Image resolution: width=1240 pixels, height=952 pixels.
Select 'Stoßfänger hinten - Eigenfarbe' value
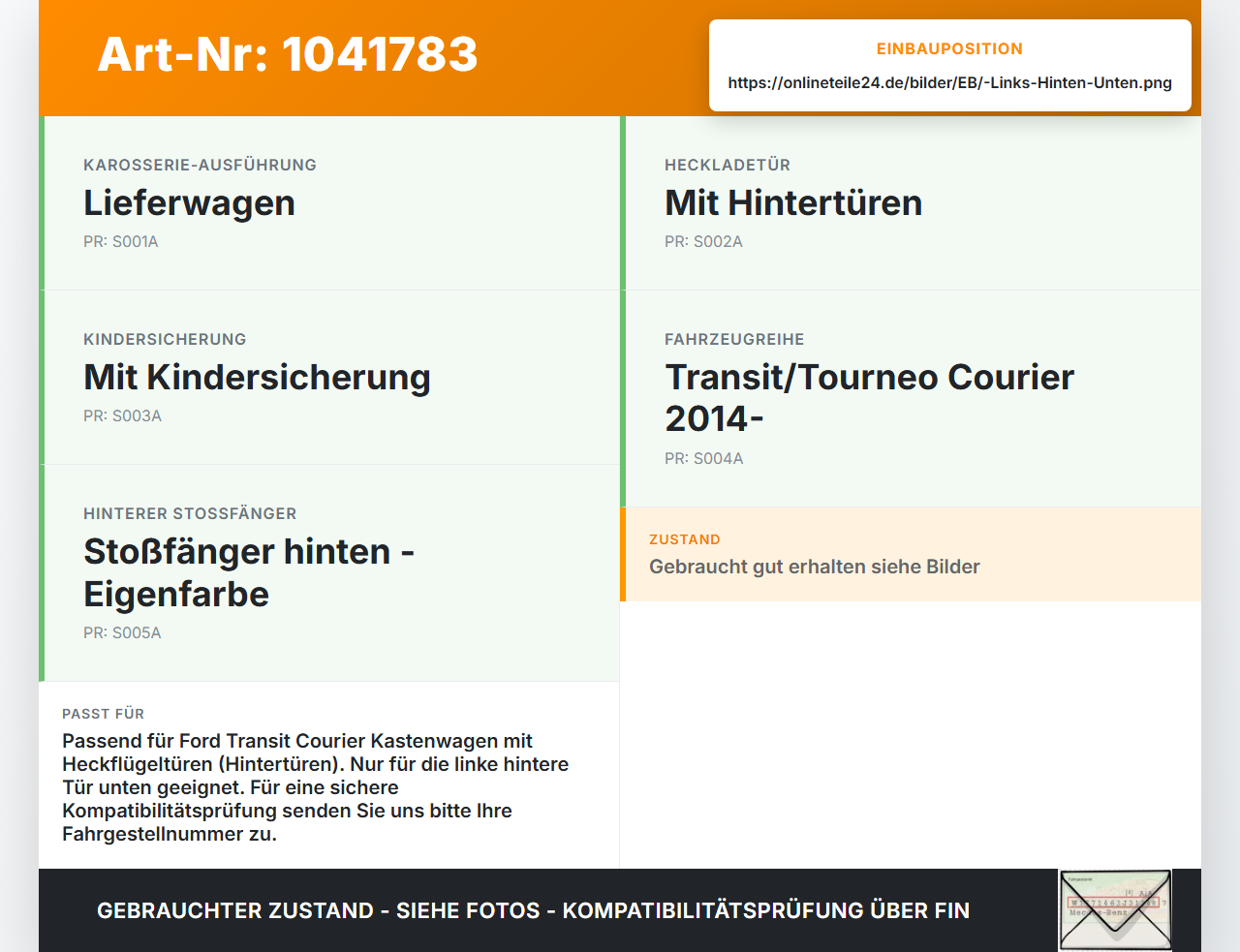[x=249, y=572]
